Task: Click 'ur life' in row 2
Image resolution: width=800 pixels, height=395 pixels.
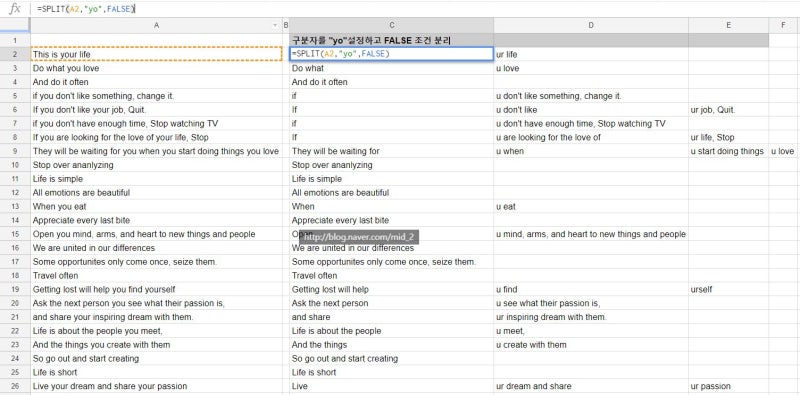Action: 591,54
